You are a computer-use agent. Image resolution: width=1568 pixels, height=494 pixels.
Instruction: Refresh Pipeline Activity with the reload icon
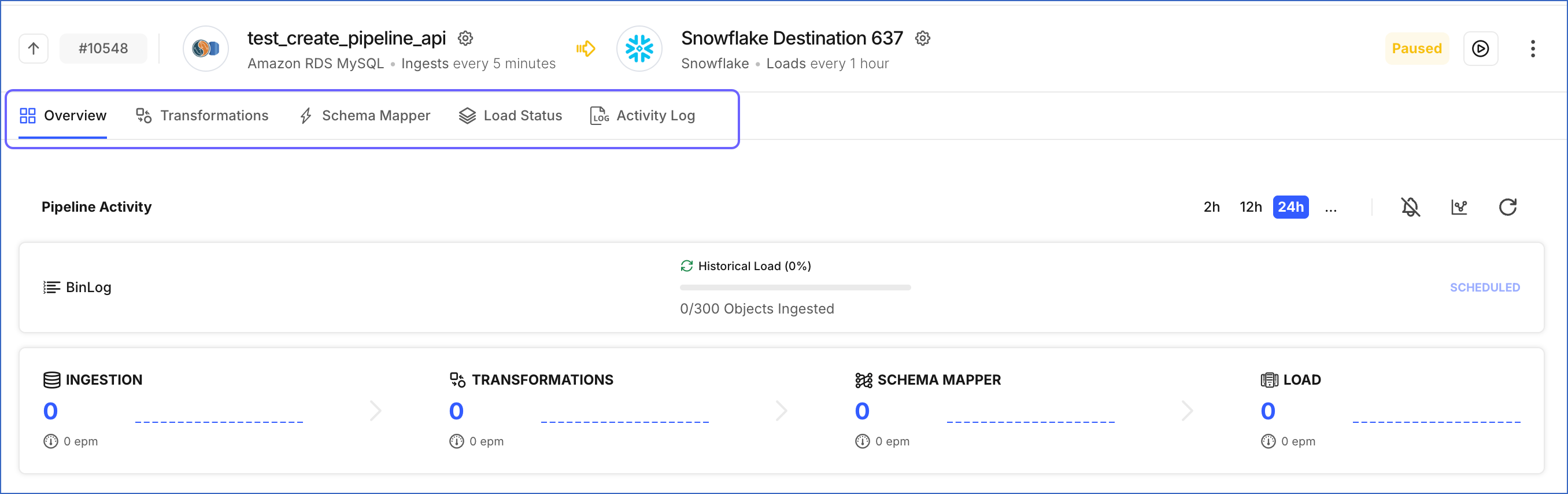(1508, 207)
